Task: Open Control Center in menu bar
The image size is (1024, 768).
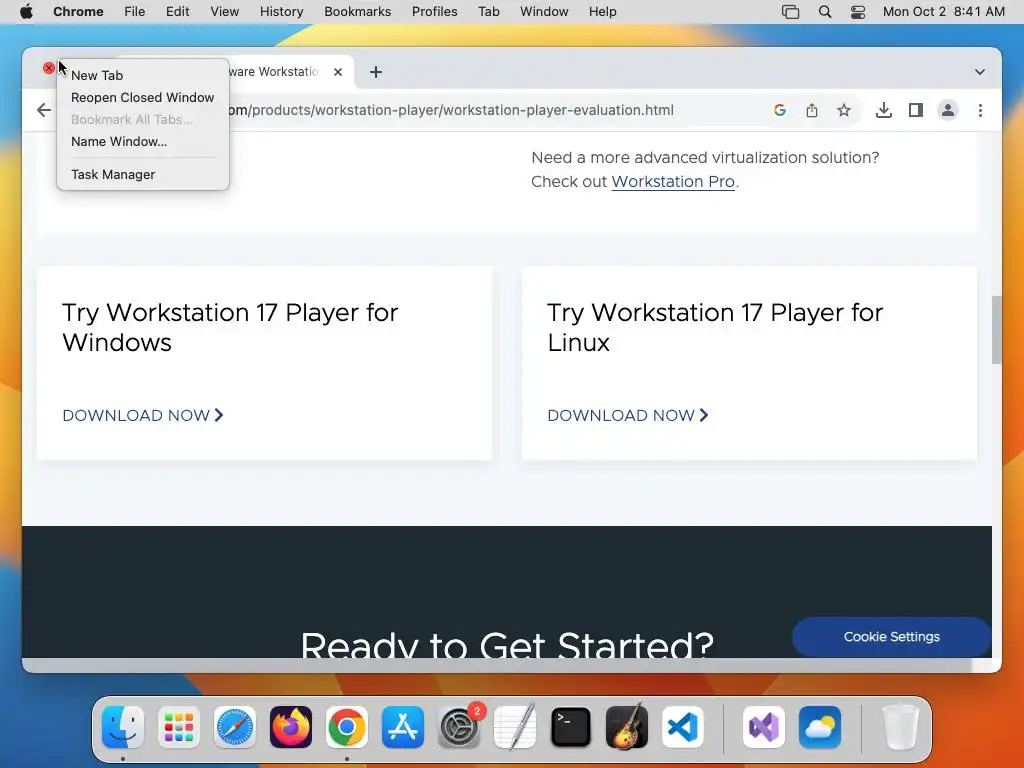Action: pos(857,12)
